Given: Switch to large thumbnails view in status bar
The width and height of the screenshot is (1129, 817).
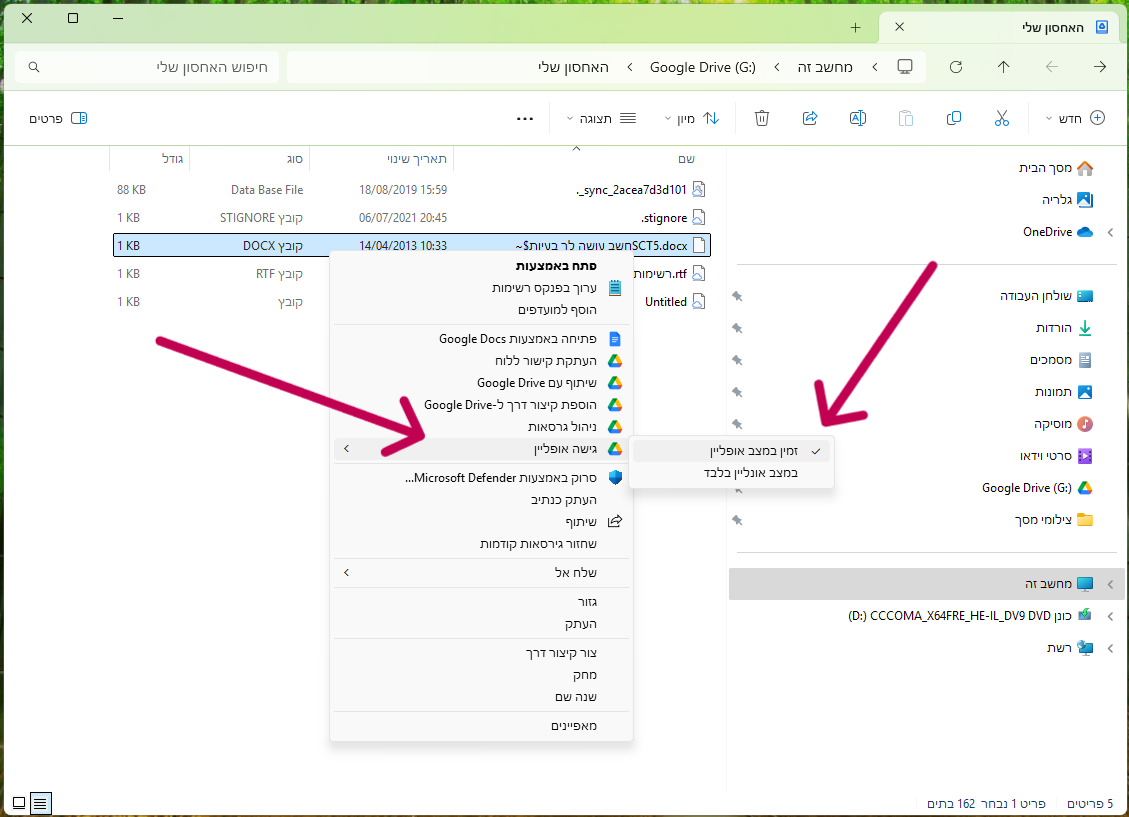Looking at the screenshot, I should coord(19,803).
